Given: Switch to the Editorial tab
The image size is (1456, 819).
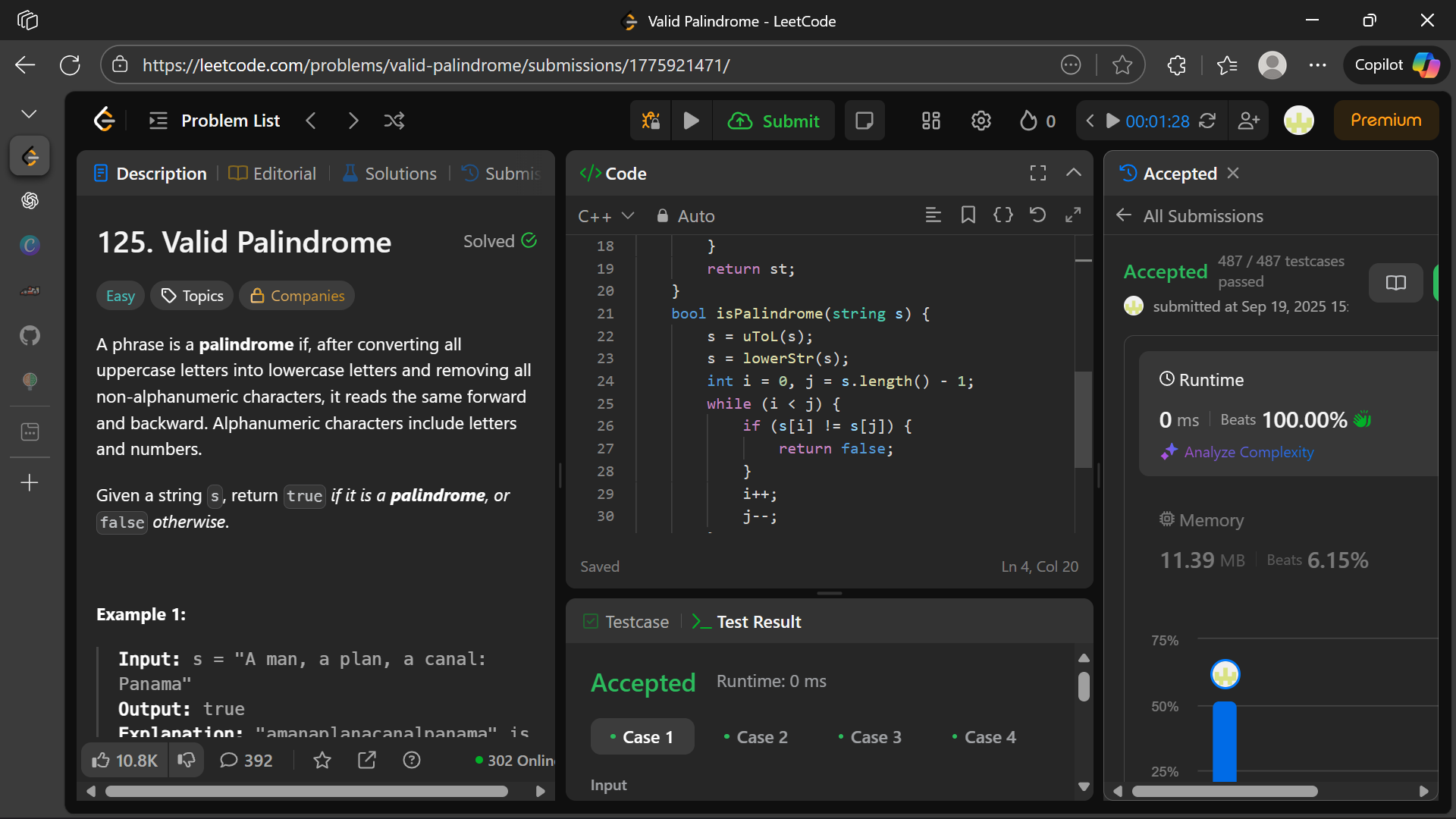Looking at the screenshot, I should tap(273, 174).
